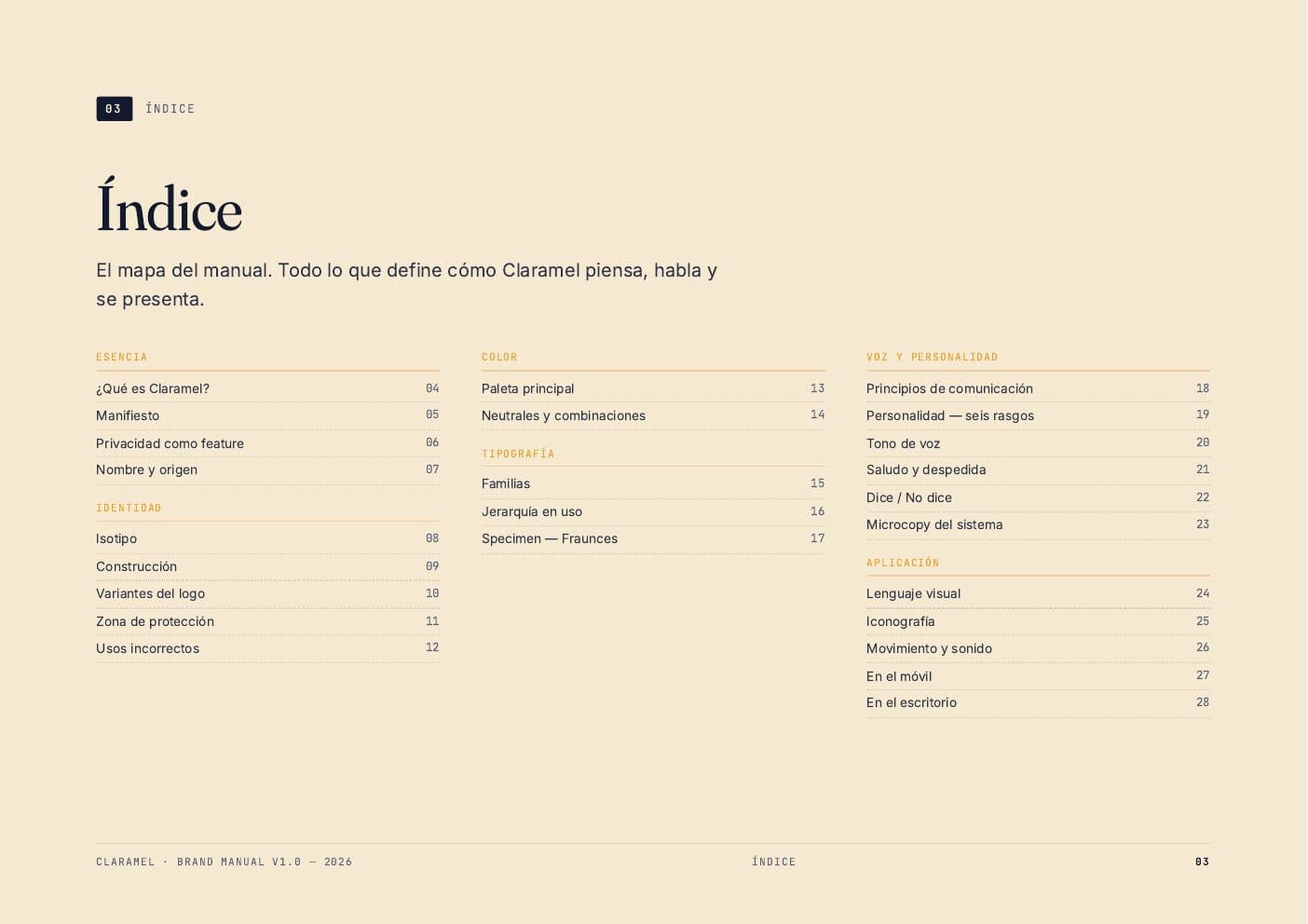
Task: Click the '03' page number badge
Action: click(114, 109)
